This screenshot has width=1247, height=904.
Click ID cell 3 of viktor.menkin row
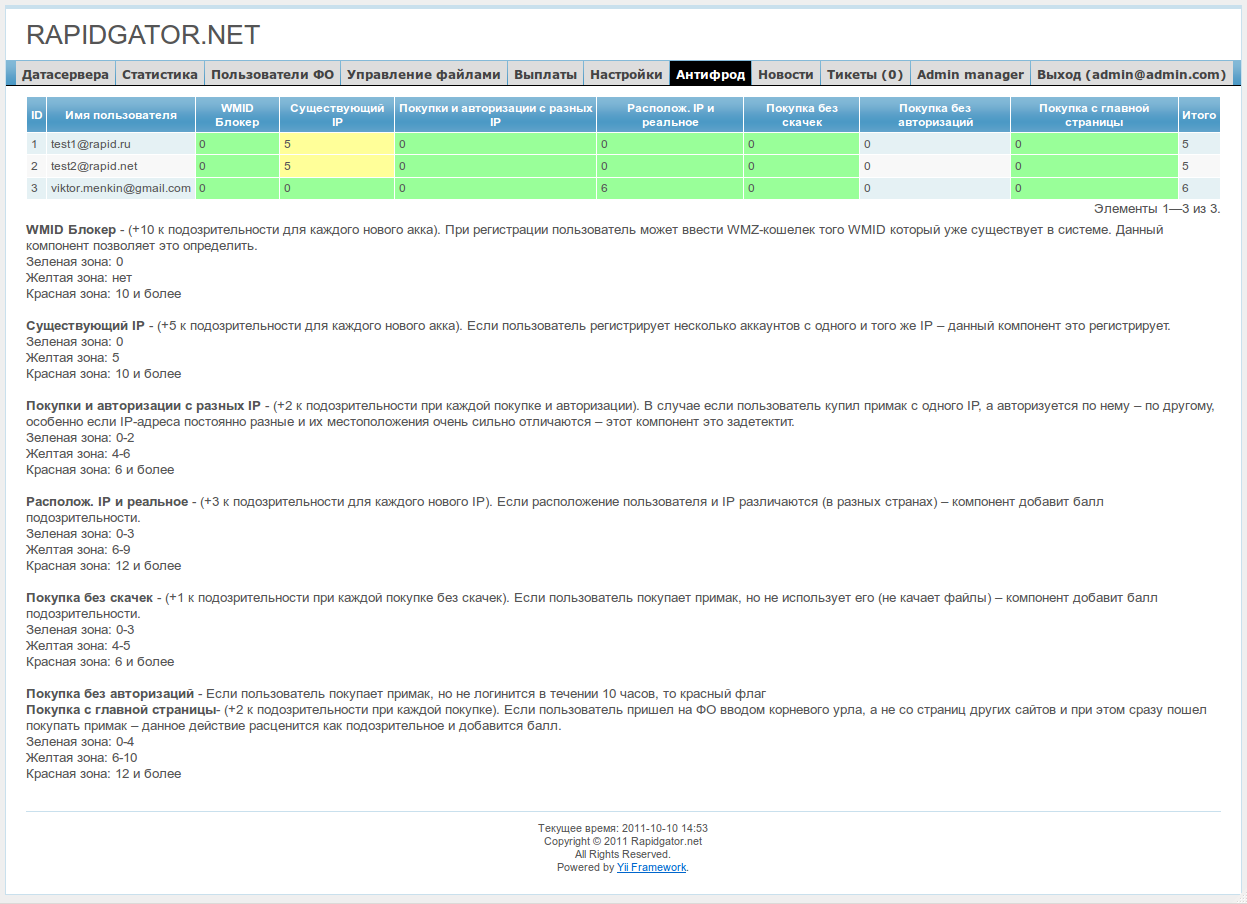click(x=36, y=188)
